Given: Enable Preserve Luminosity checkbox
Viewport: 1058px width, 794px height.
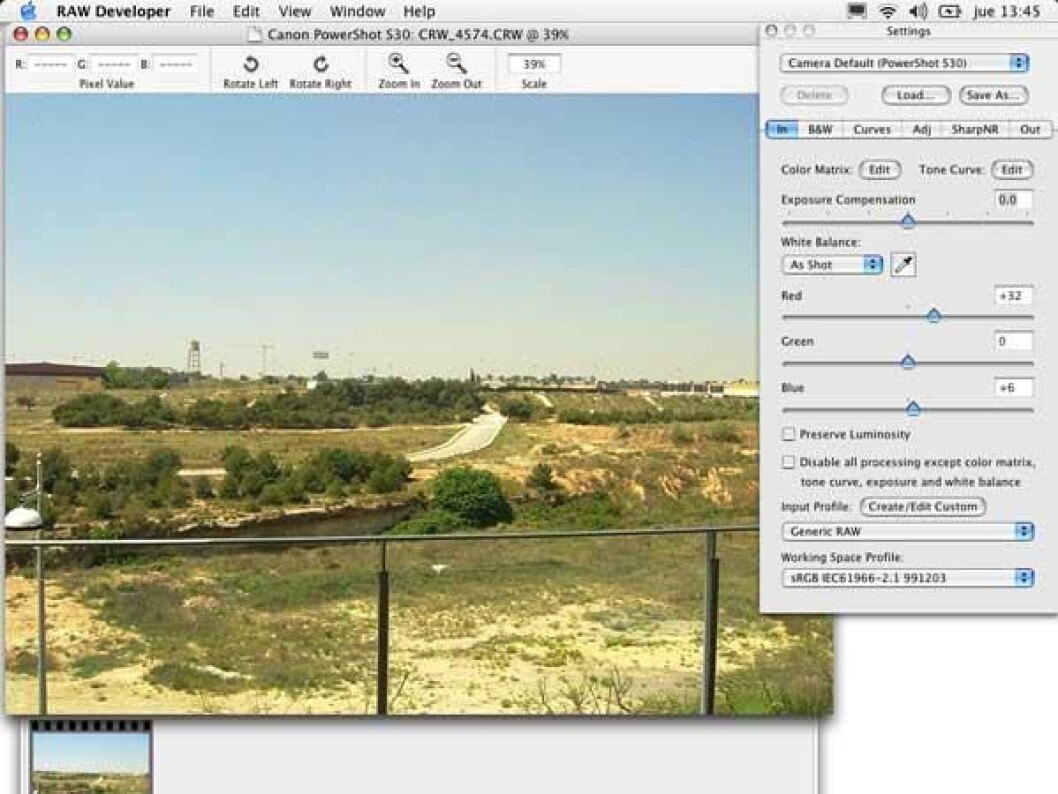Looking at the screenshot, I should (x=788, y=434).
